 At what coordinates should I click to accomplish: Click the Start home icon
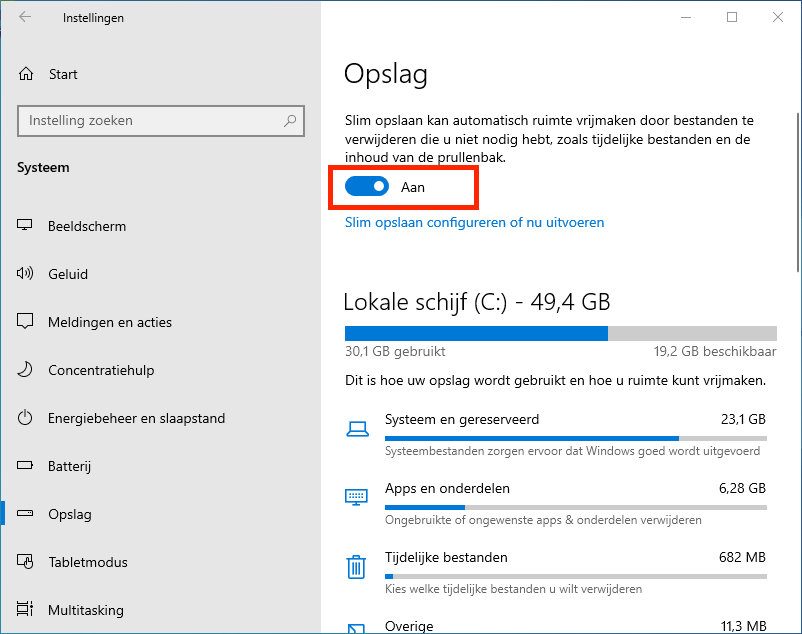[26, 74]
